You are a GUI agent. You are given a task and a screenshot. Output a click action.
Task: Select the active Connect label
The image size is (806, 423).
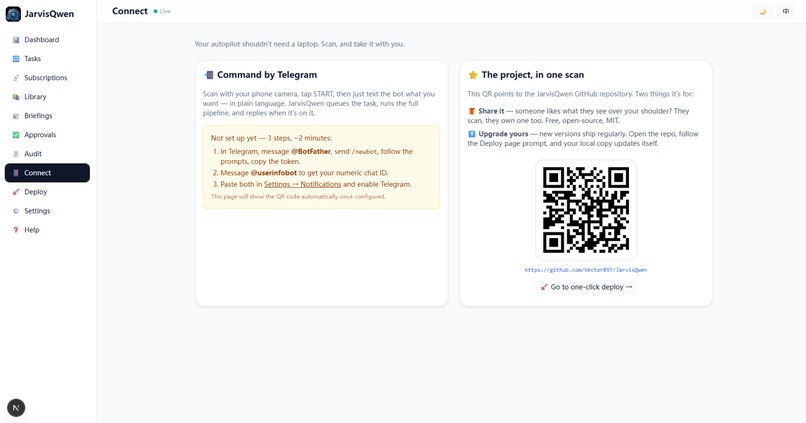pyautogui.click(x=38, y=173)
